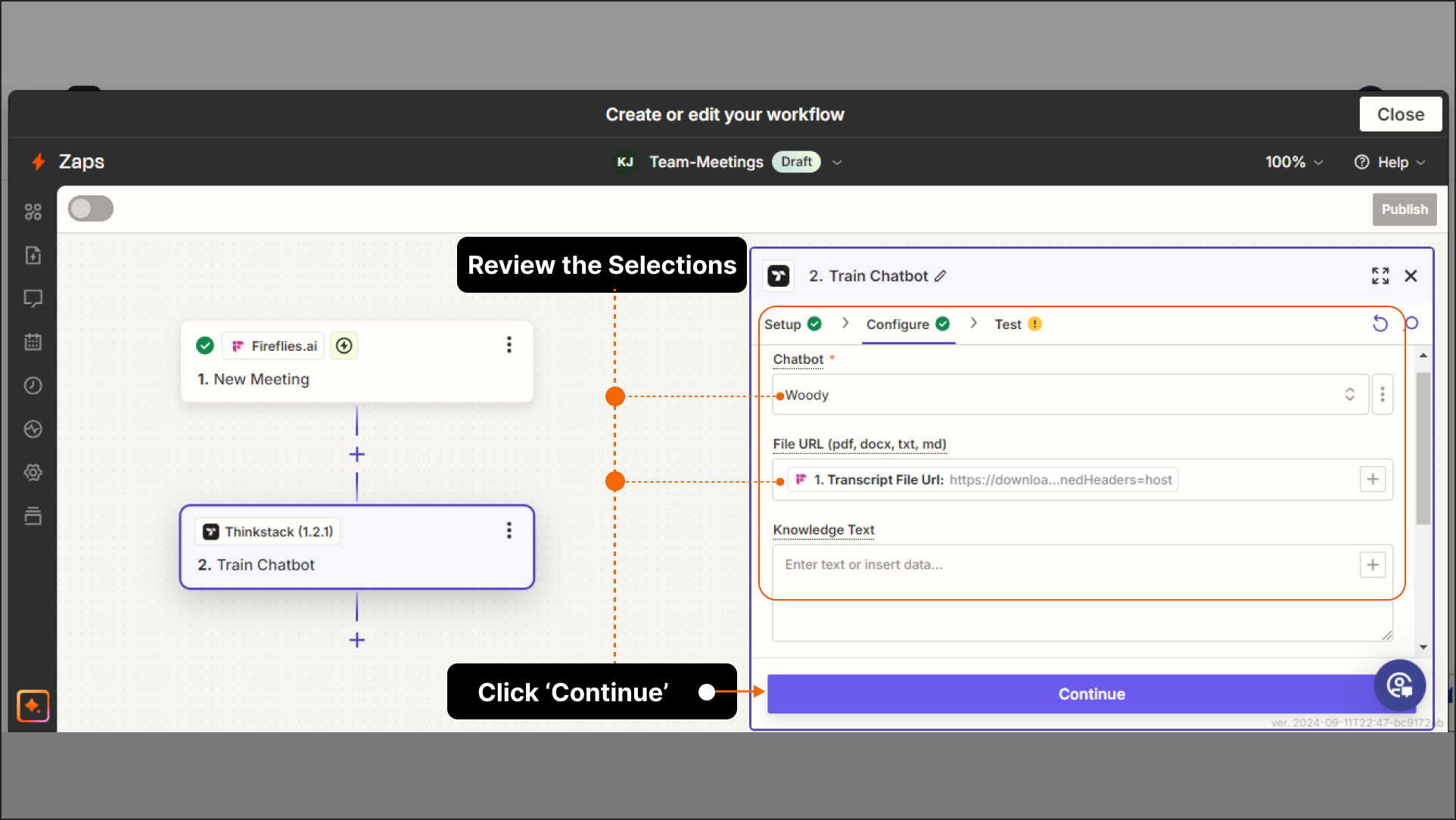Click the Fireflies.ai app badge
Viewport: 1456px width, 820px height.
coord(273,346)
